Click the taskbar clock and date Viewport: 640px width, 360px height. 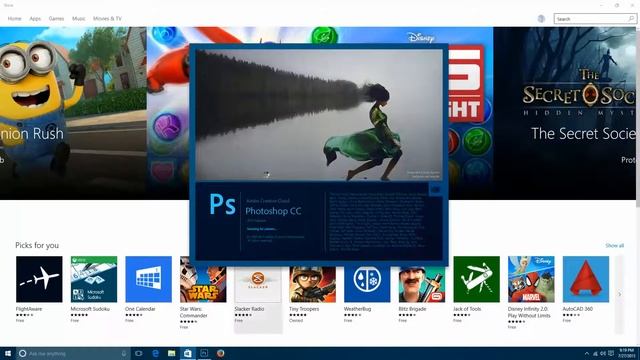point(627,353)
